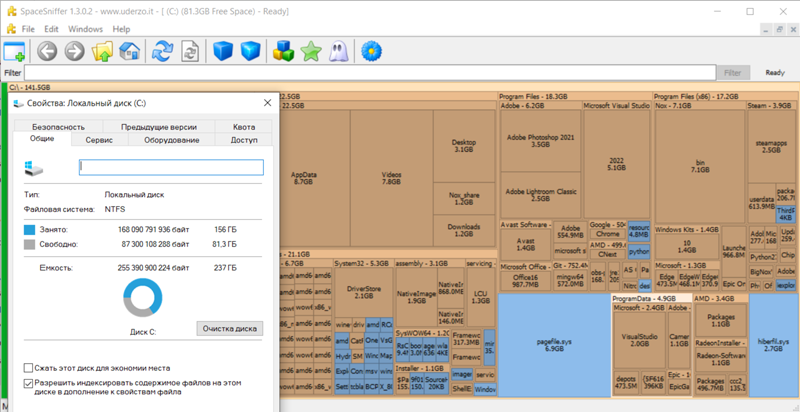
Task: Click the Program Files (x86) - 17.2GB header
Action: [726, 96]
